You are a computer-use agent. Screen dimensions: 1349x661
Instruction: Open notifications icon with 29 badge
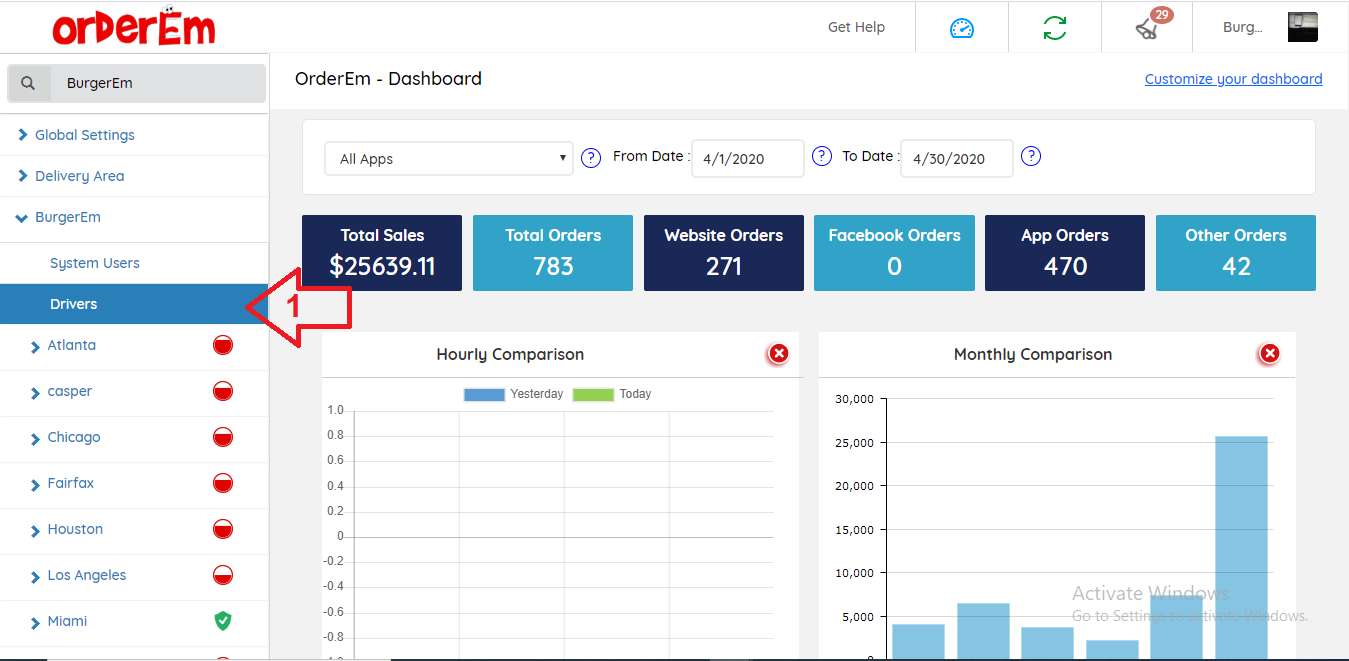(x=1147, y=28)
